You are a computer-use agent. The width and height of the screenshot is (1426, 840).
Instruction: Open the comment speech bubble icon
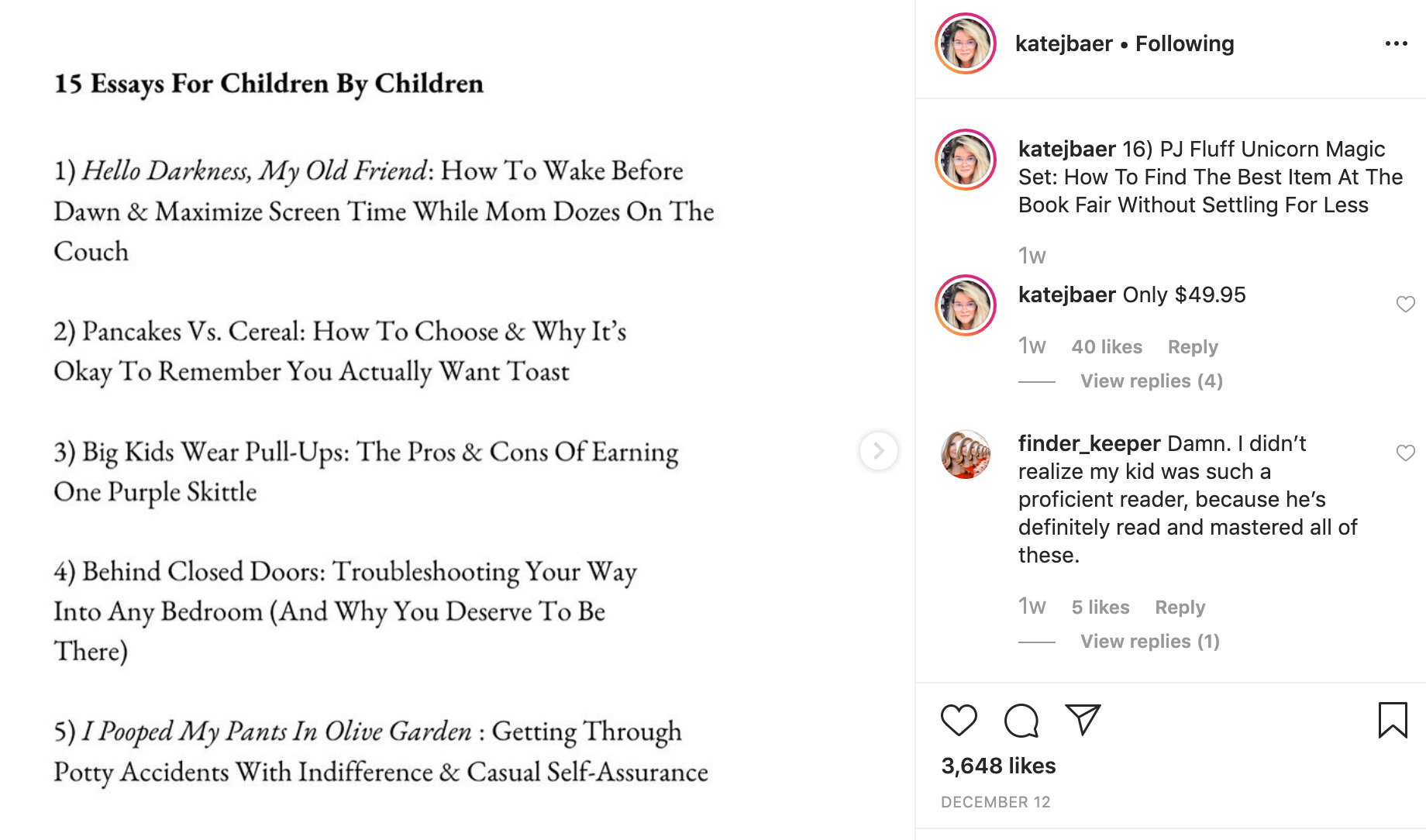1021,721
